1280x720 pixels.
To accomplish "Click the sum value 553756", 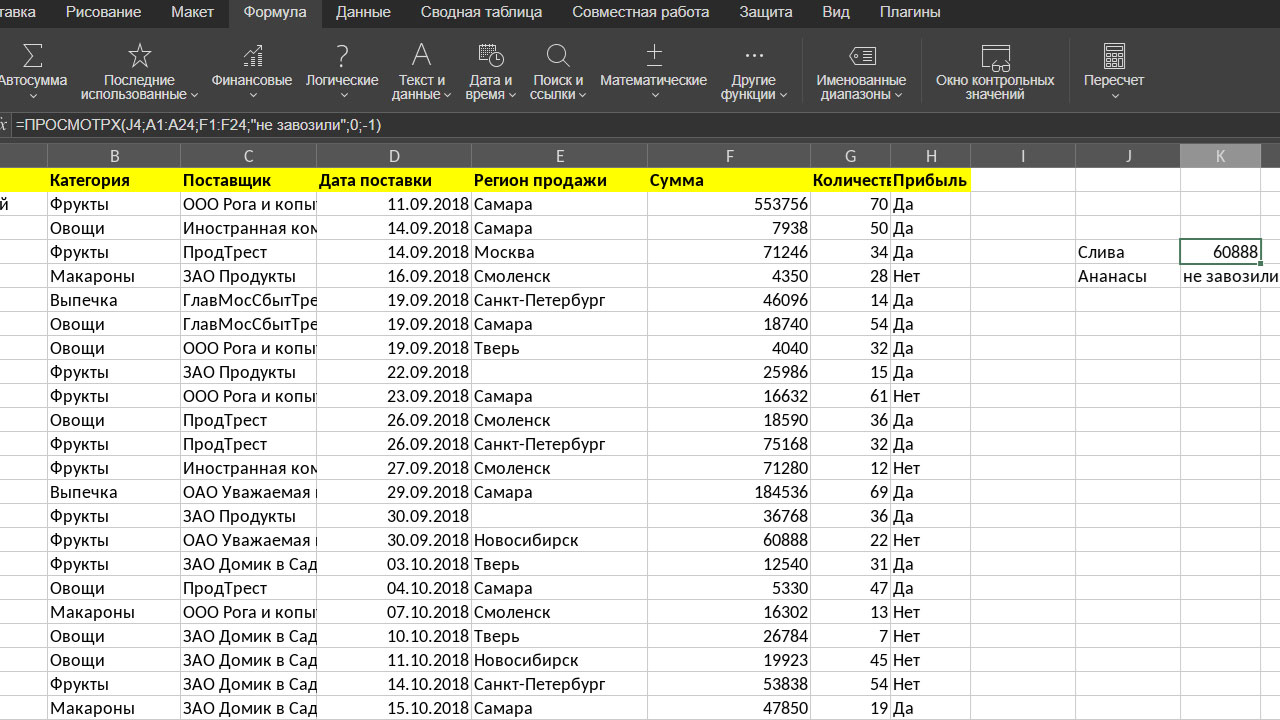I will point(729,204).
